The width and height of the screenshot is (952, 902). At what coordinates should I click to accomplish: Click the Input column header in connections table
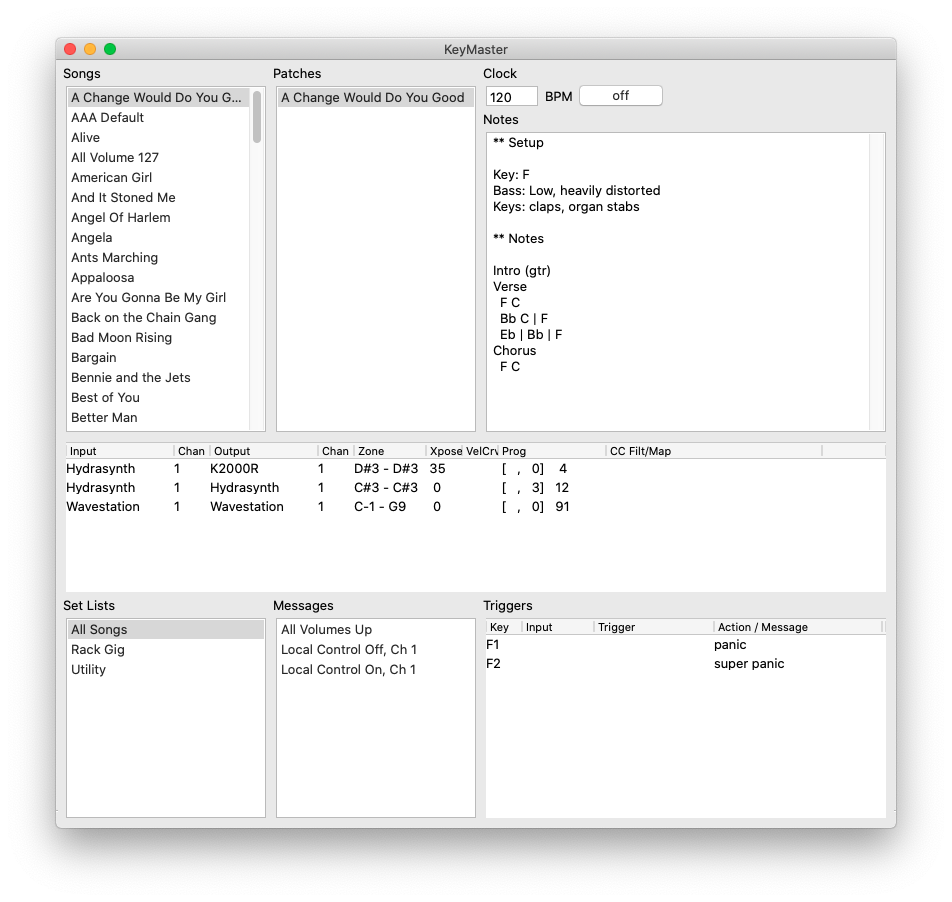point(120,451)
